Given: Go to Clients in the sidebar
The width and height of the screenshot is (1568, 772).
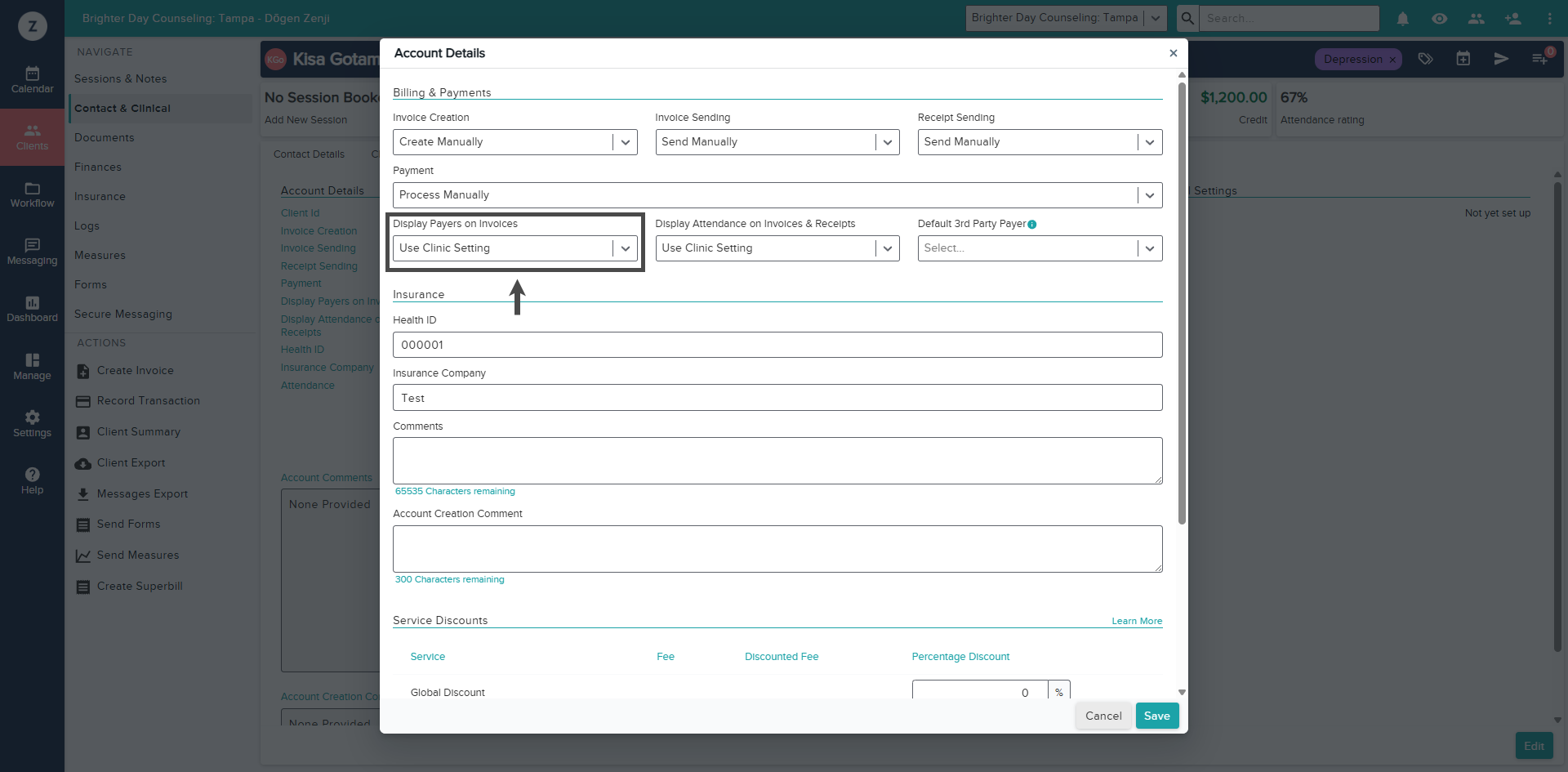Looking at the screenshot, I should [32, 137].
